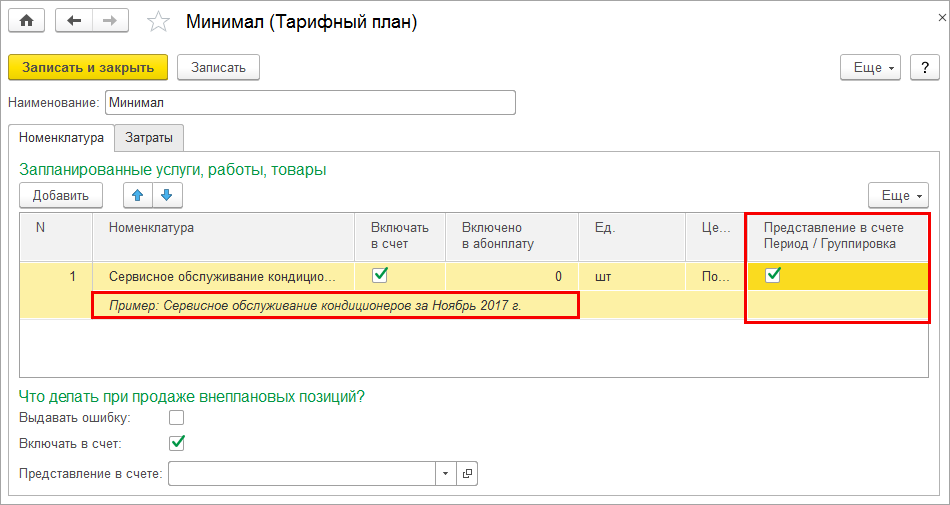The image size is (950, 505).
Task: Move row up with blue arrow
Action: (138, 195)
